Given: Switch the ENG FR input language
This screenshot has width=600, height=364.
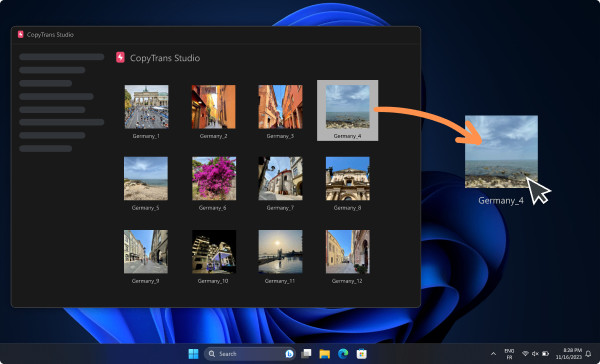Looking at the screenshot, I should [x=509, y=354].
